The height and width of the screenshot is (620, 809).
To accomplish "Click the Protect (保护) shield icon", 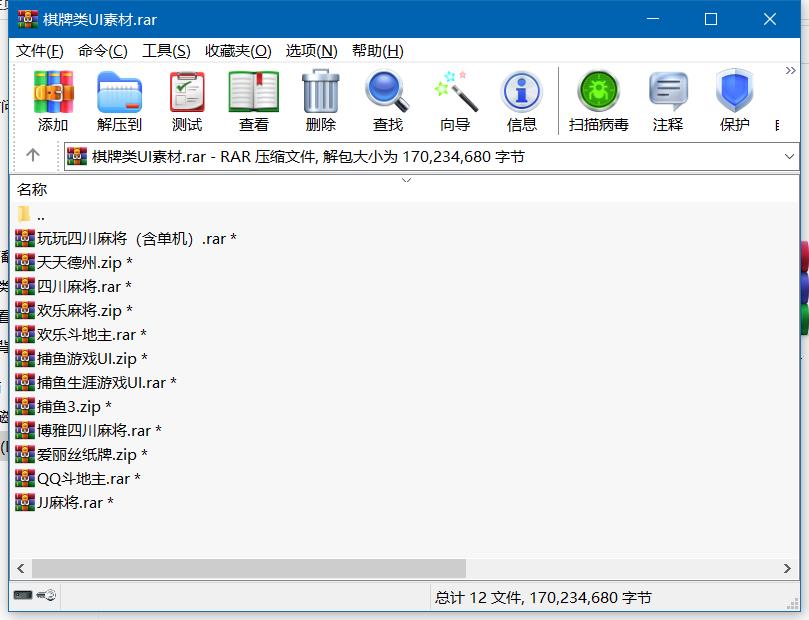I will click(734, 102).
